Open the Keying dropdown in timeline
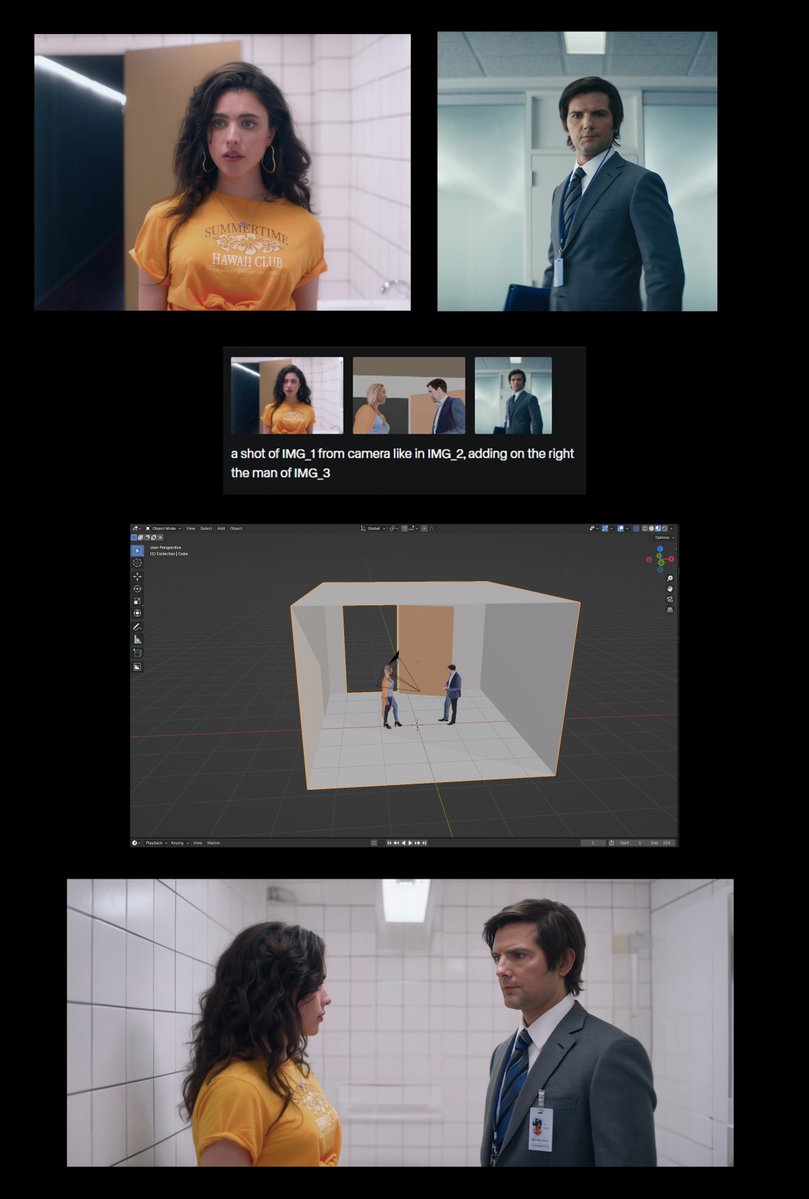This screenshot has width=809, height=1199. [178, 843]
